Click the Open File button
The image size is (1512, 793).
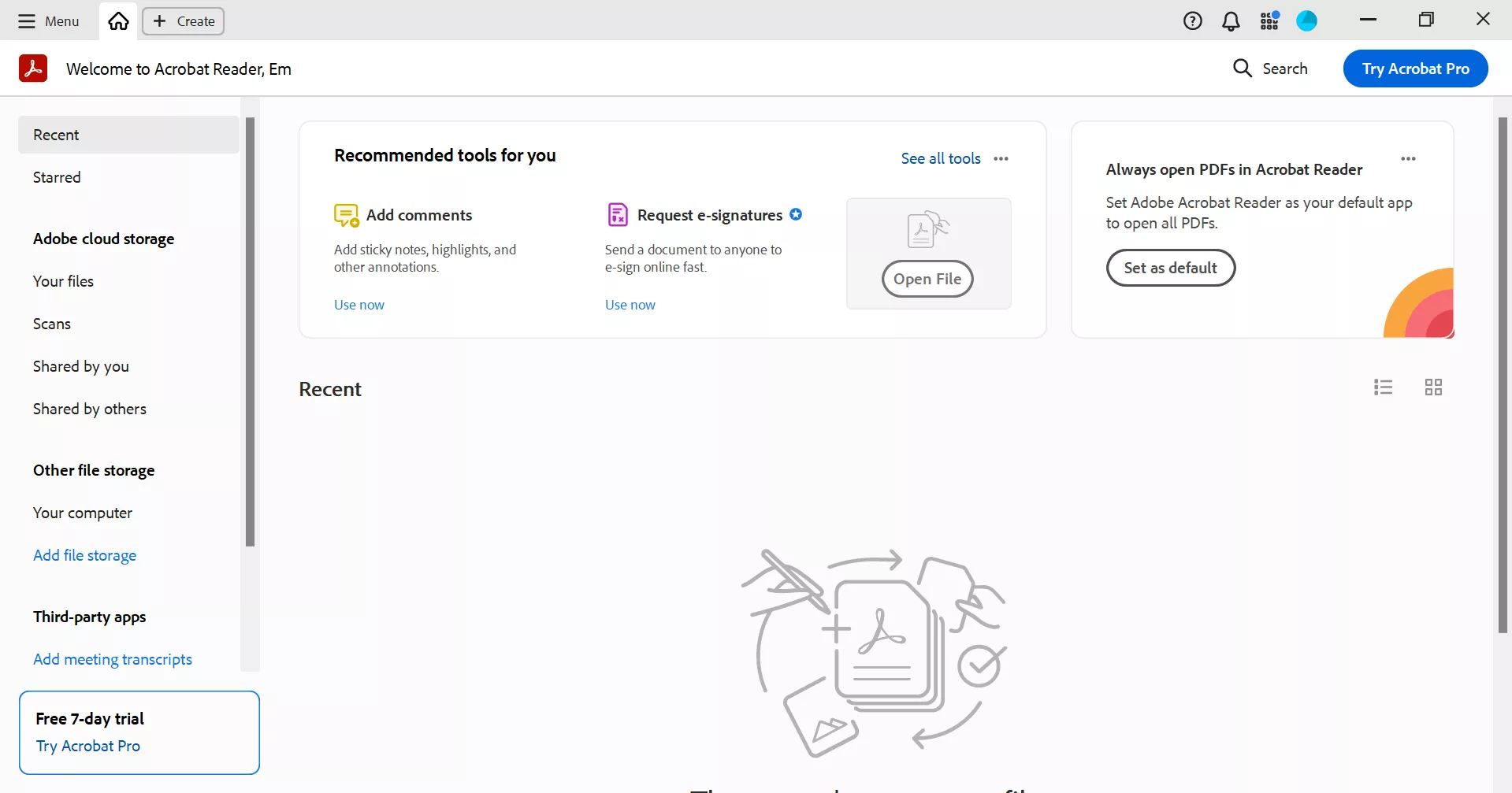[x=927, y=279]
